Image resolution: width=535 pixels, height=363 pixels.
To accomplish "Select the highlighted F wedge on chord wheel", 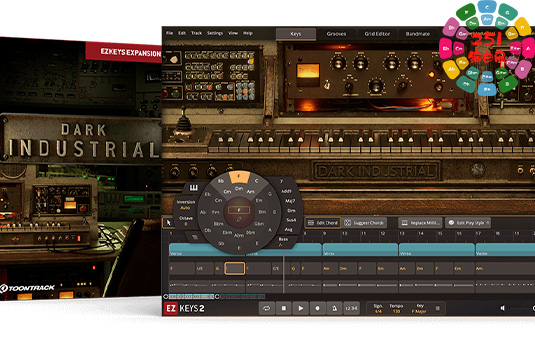I will (x=239, y=177).
